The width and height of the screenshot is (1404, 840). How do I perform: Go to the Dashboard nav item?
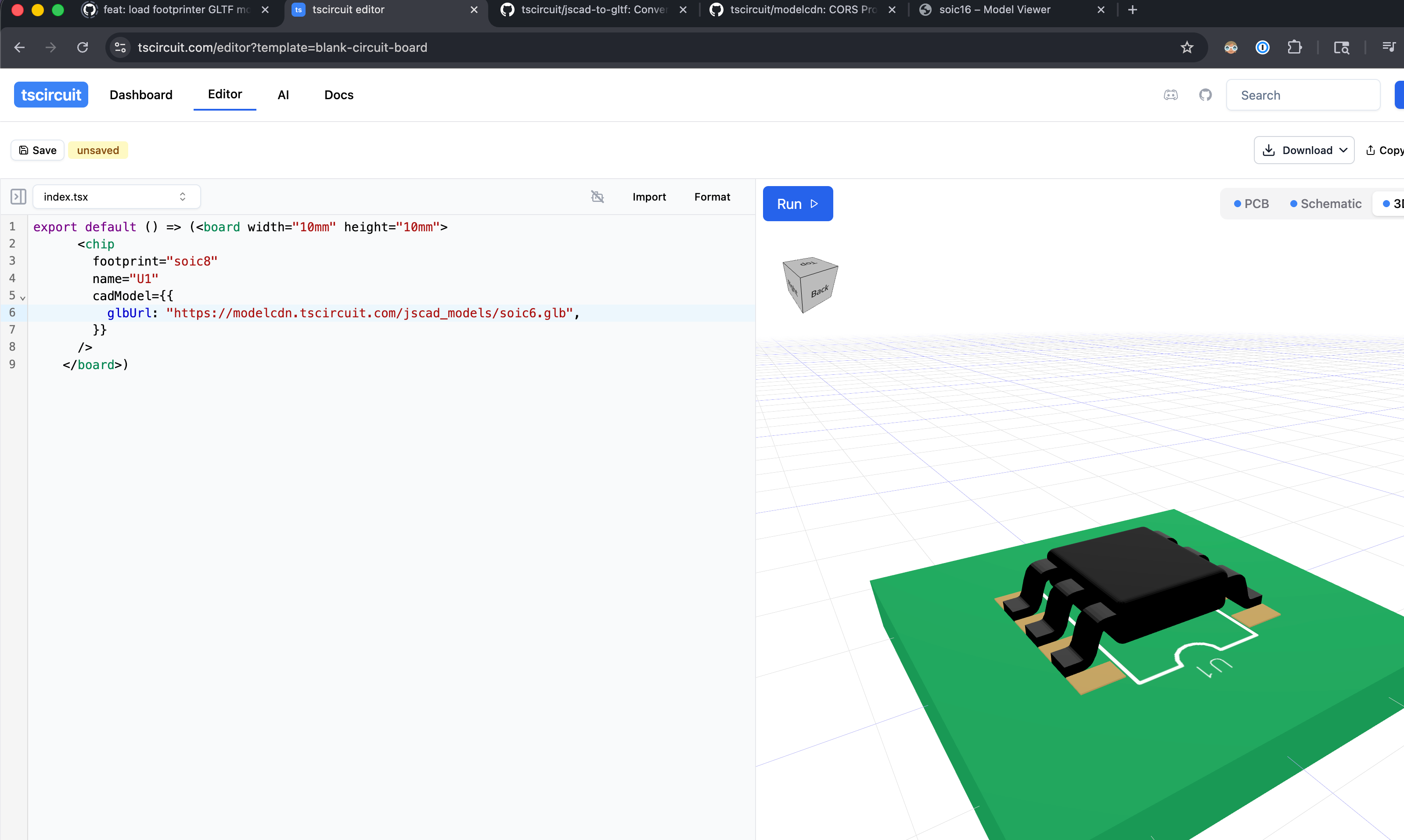click(x=141, y=95)
